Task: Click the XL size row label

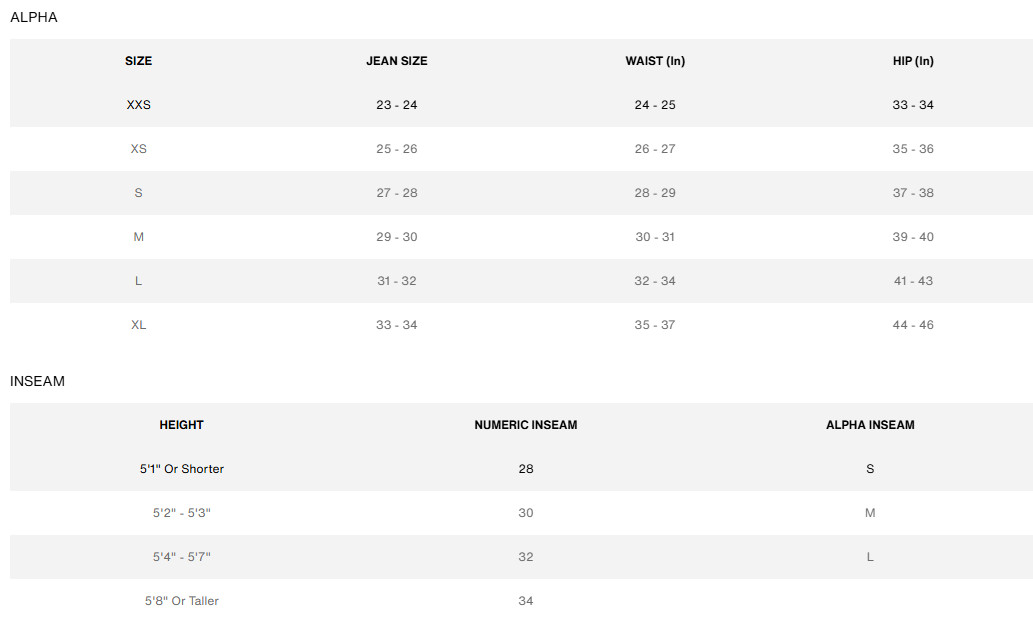Action: click(139, 325)
